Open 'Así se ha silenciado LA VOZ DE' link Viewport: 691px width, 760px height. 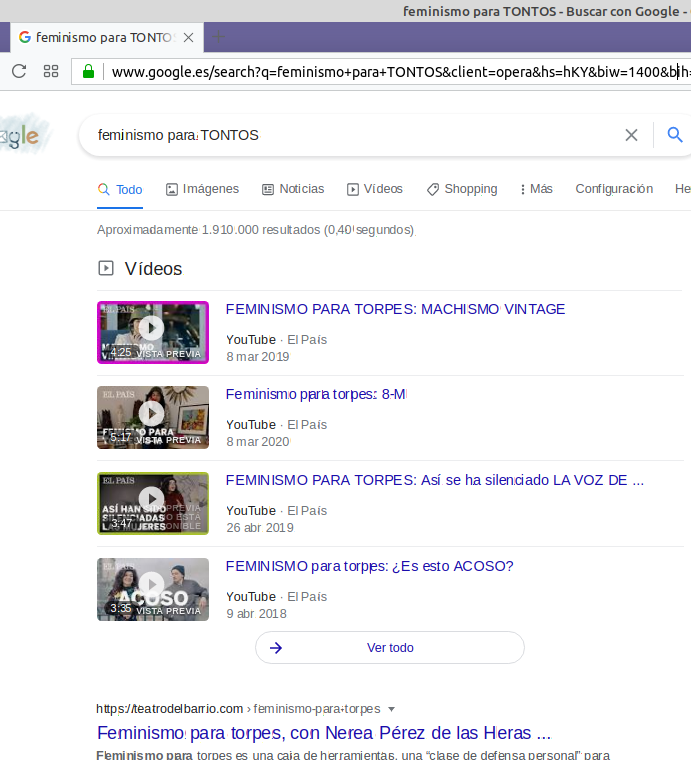pos(435,480)
